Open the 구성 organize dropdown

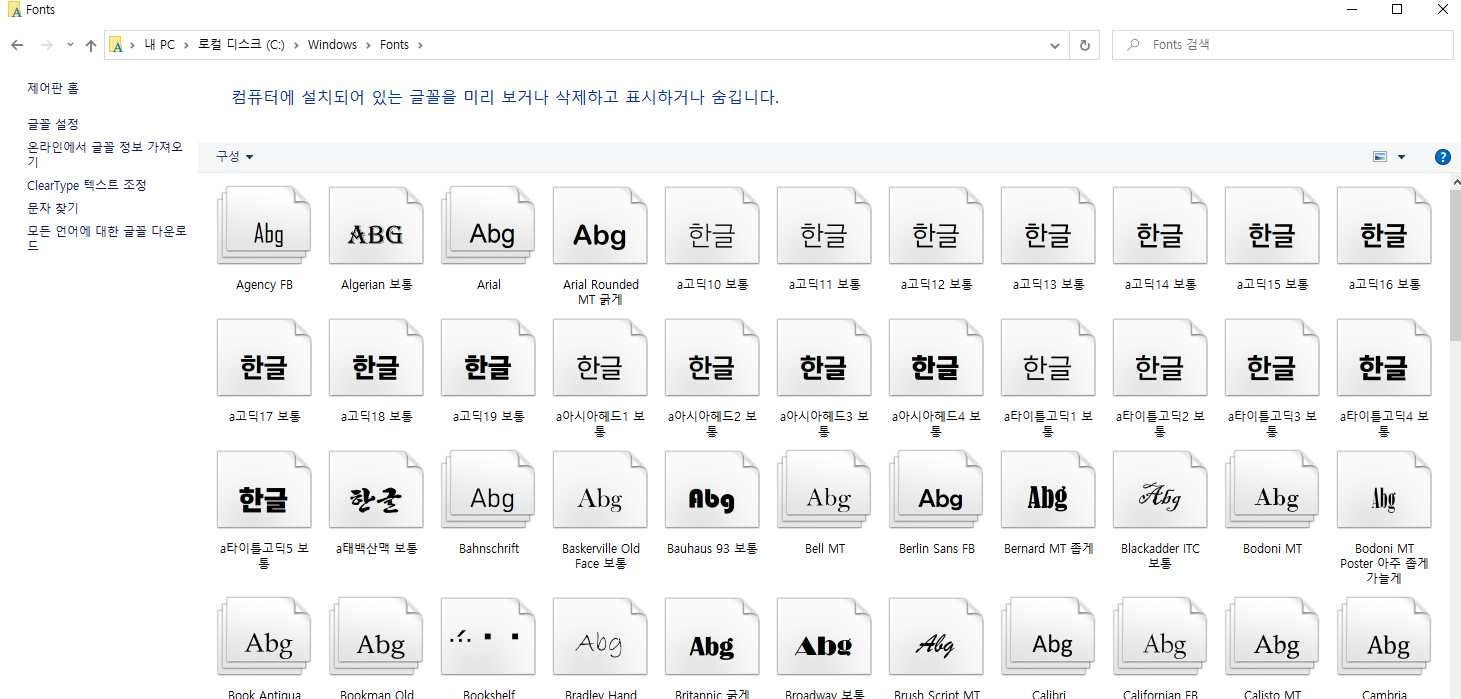click(235, 157)
